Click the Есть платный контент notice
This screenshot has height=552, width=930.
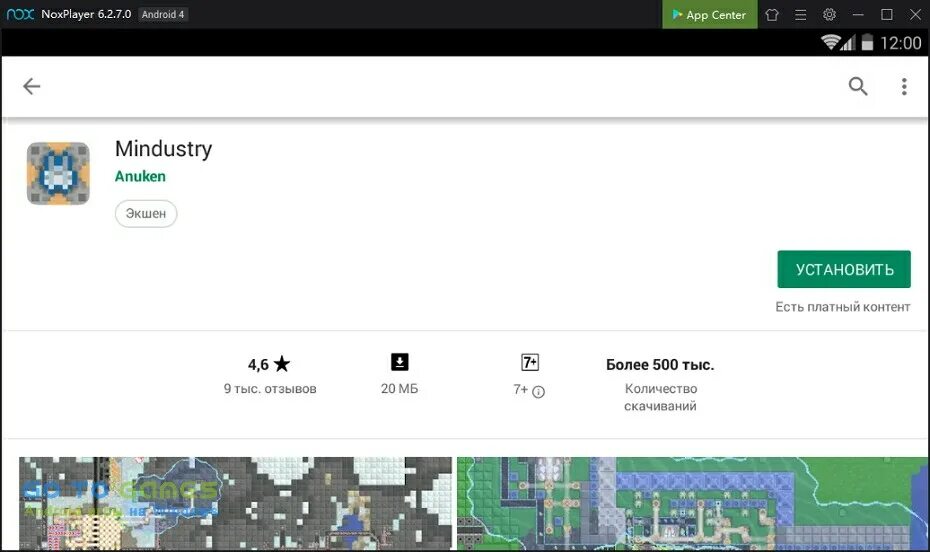(843, 307)
